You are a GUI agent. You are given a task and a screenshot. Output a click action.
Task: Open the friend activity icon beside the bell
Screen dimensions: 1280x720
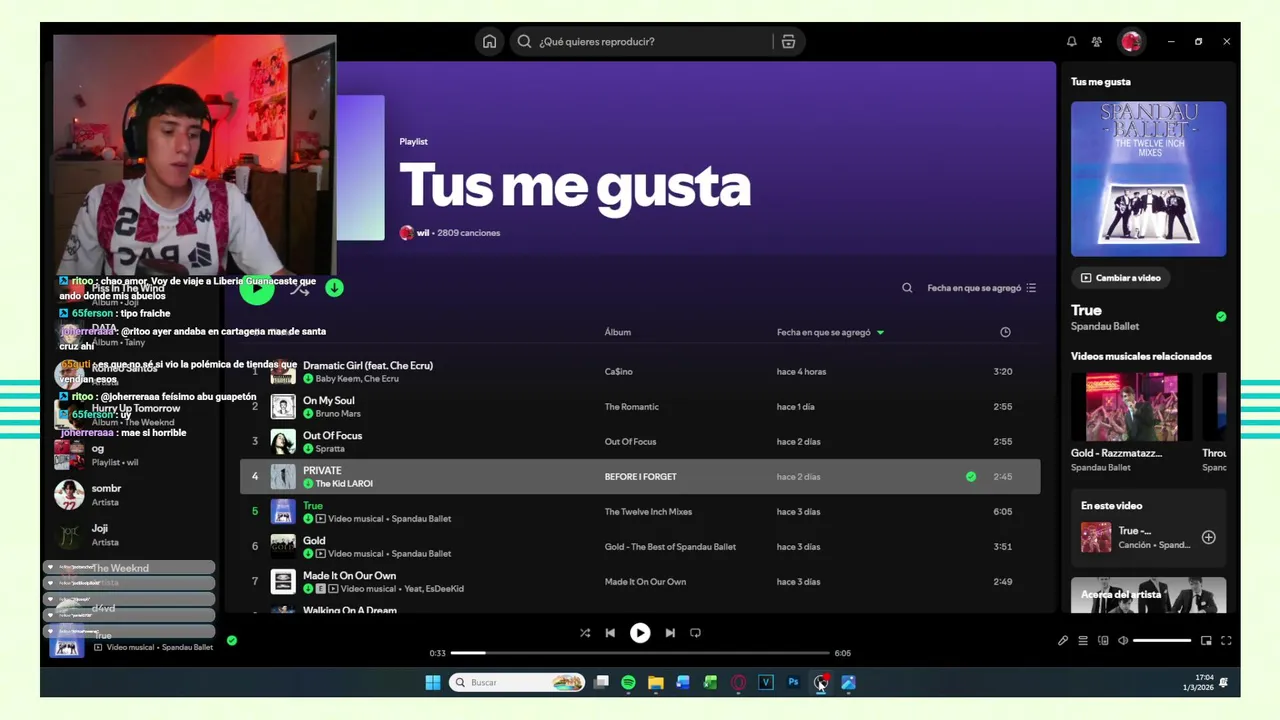[1097, 42]
